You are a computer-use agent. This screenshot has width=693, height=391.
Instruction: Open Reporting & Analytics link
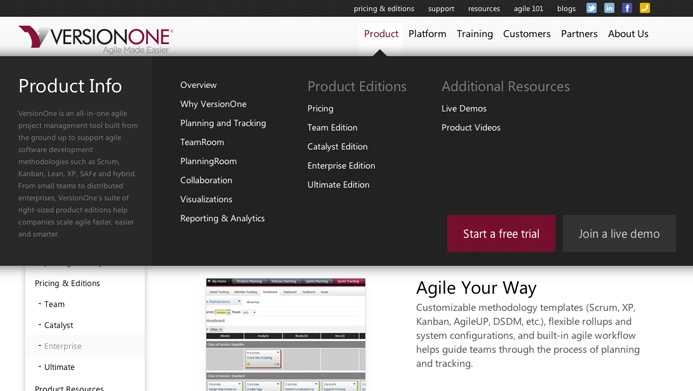pos(222,219)
